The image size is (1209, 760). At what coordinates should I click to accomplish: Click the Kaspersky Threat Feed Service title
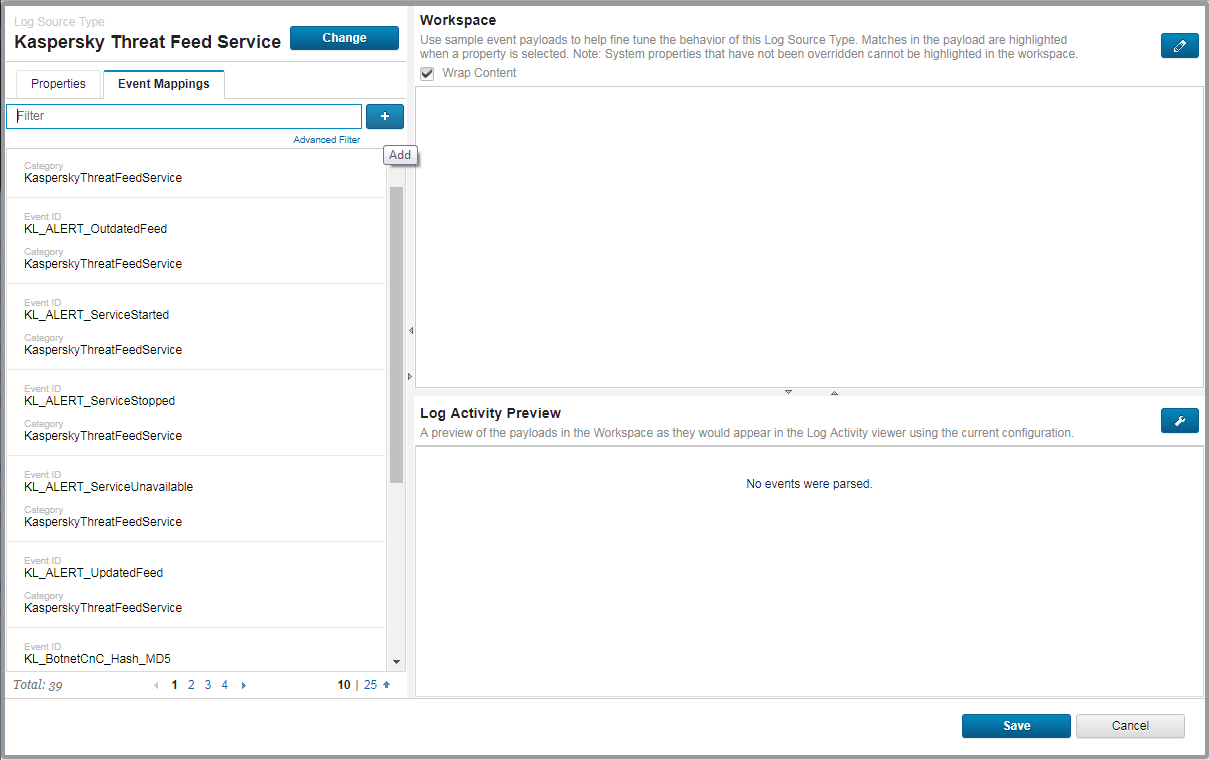coord(148,42)
